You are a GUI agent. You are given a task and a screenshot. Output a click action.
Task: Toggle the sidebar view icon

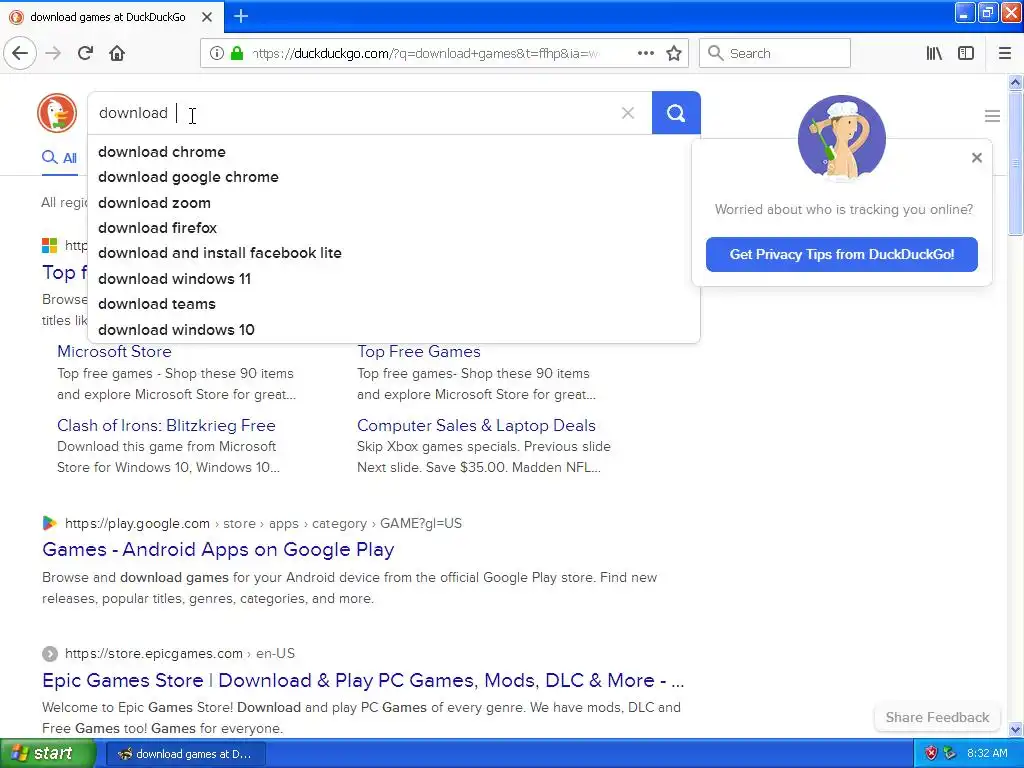click(x=966, y=53)
